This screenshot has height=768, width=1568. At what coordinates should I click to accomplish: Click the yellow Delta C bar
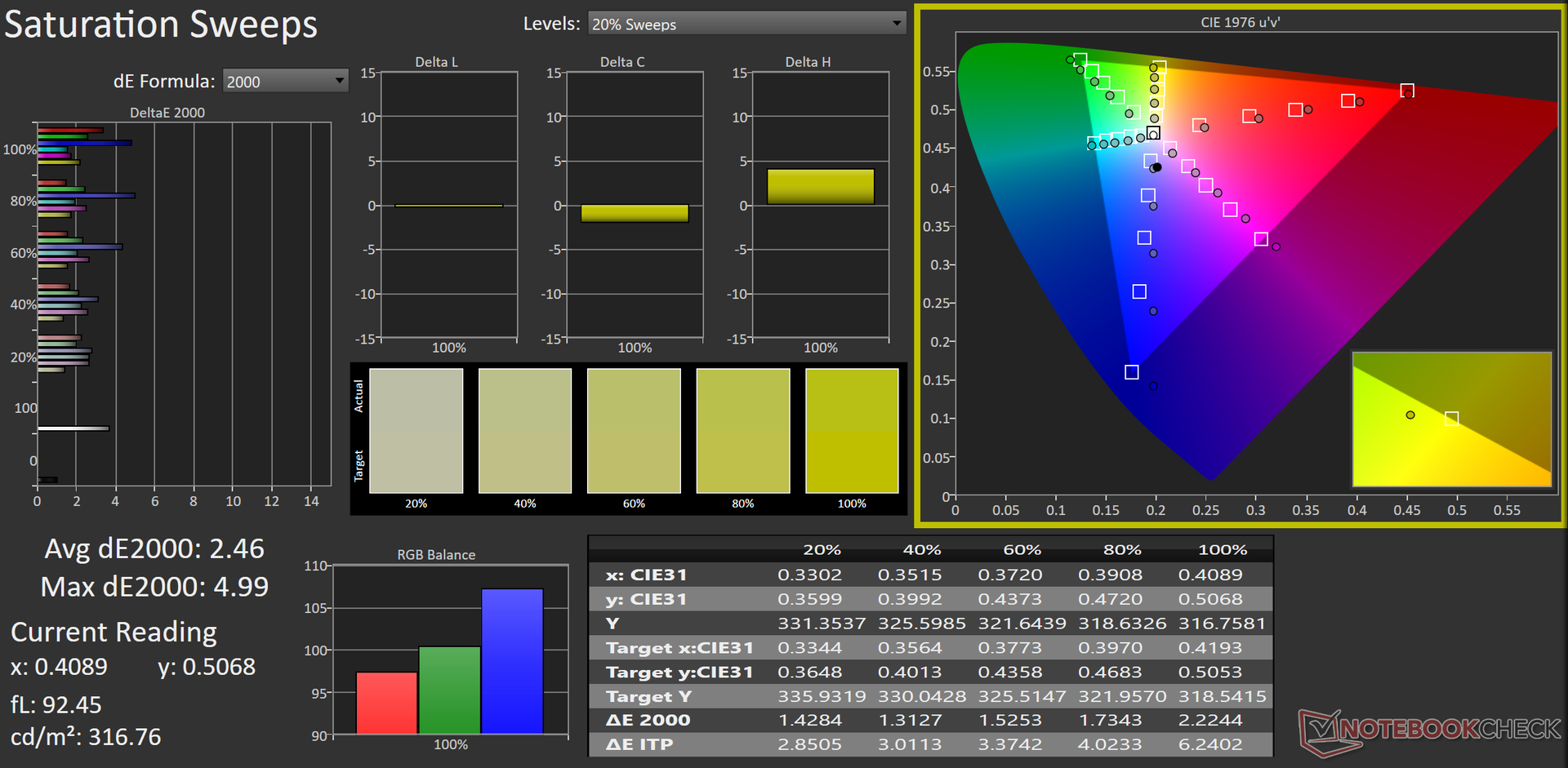click(x=635, y=213)
